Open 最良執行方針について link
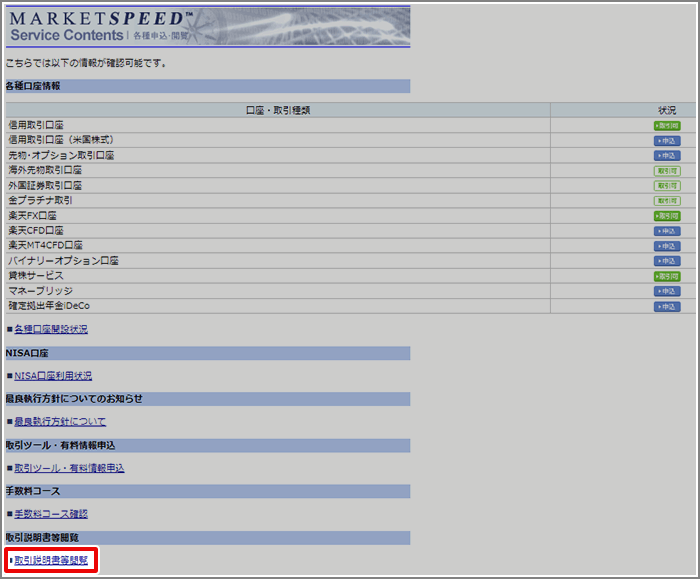700x579 pixels. point(60,421)
